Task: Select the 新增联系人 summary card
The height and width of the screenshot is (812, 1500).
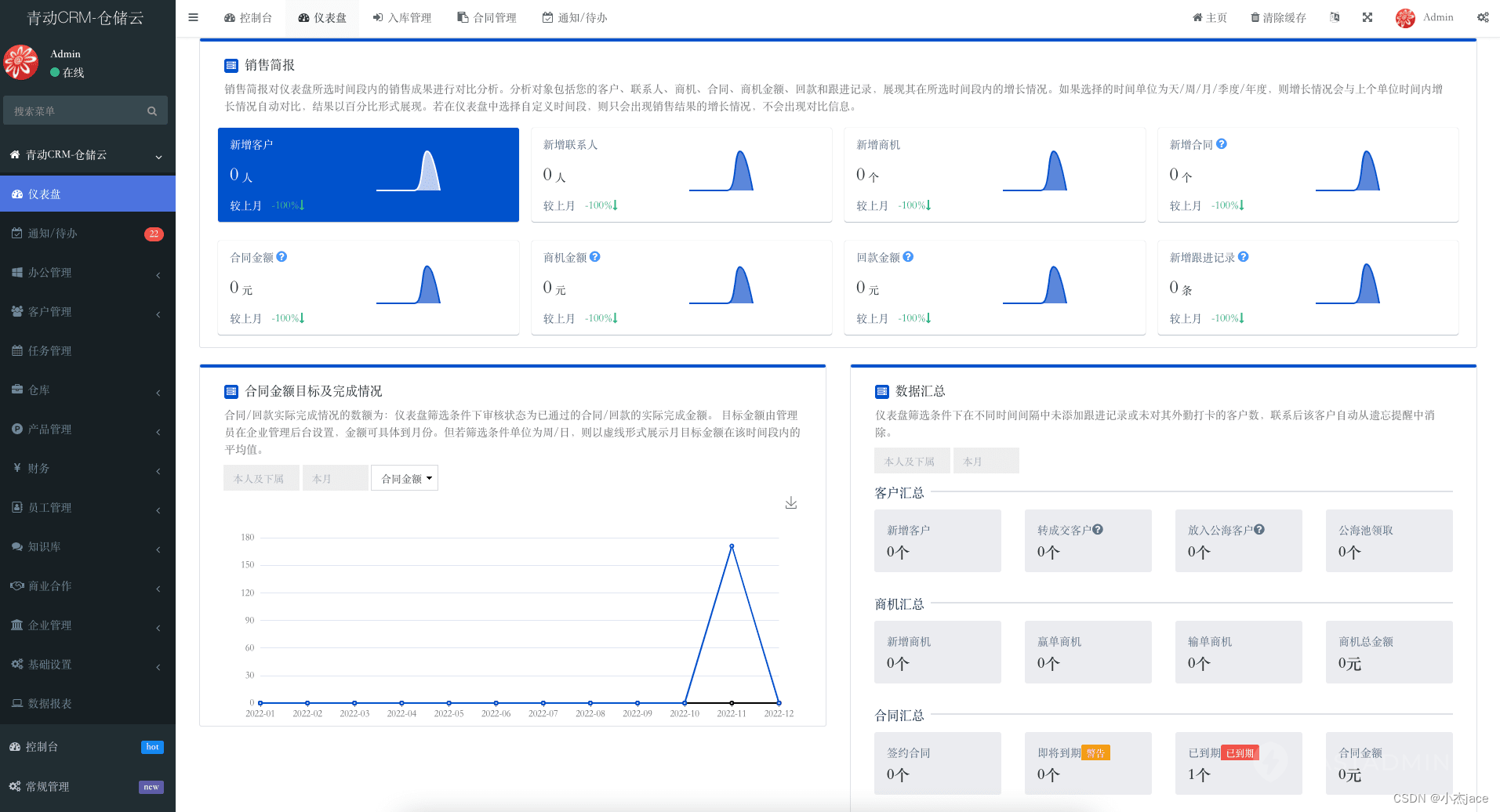Action: pyautogui.click(x=681, y=175)
